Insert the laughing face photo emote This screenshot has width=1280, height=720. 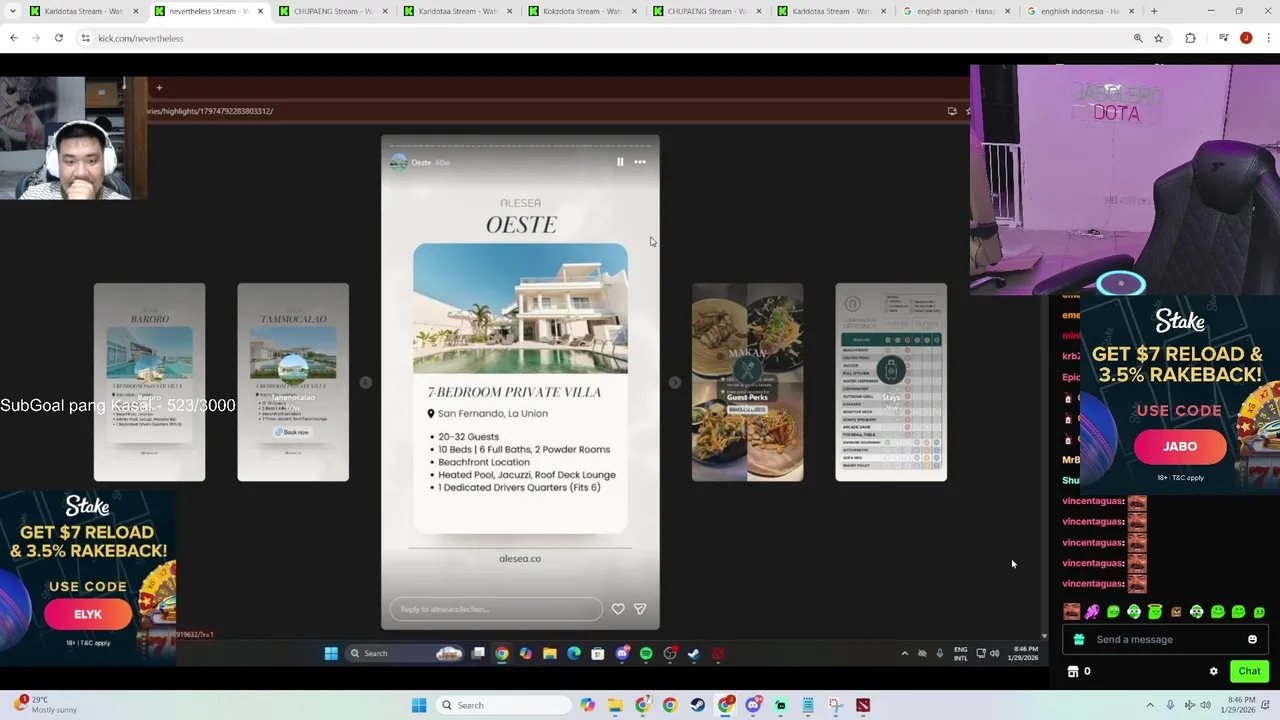pos(1072,611)
